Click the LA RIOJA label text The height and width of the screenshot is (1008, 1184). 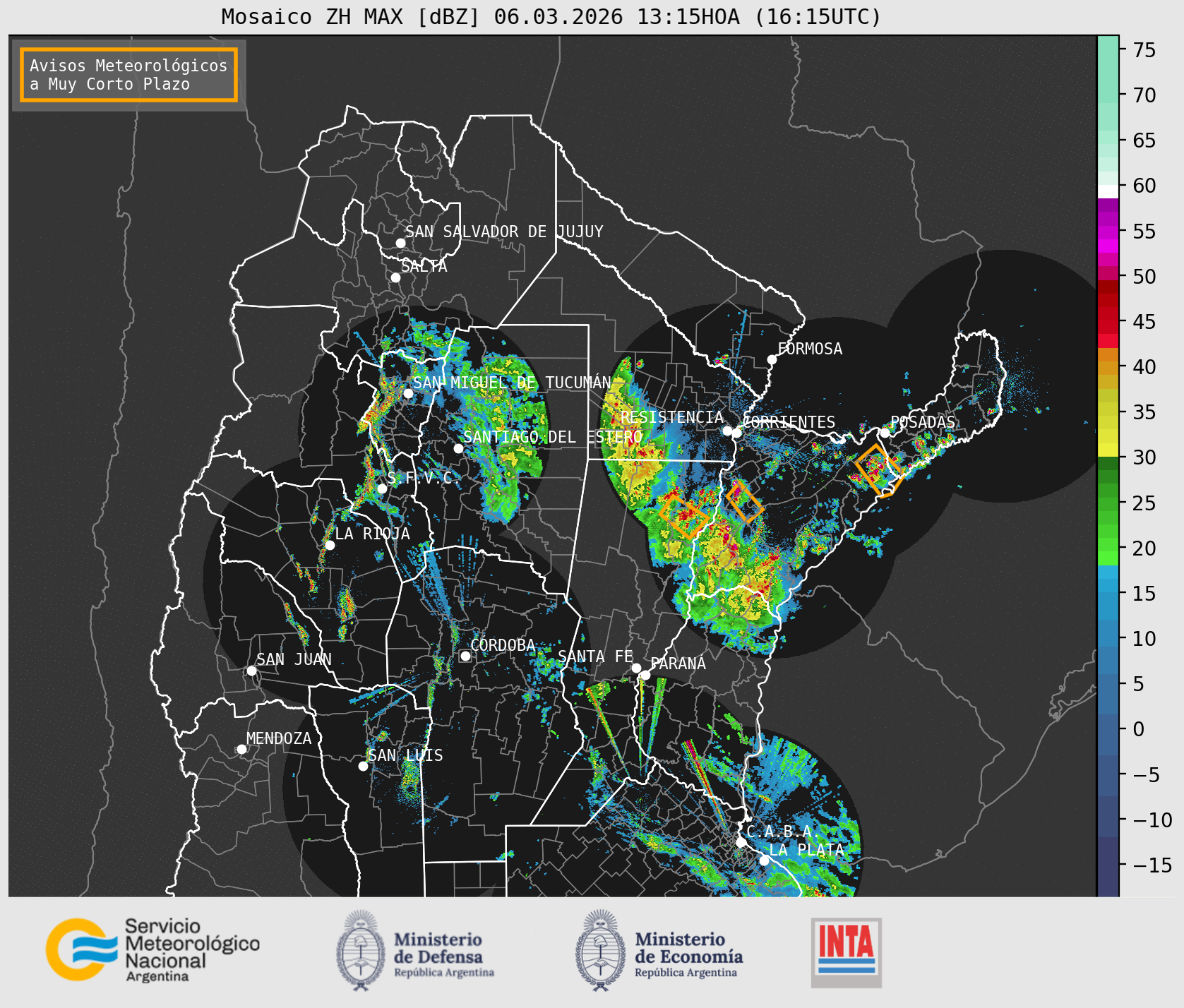coord(372,534)
